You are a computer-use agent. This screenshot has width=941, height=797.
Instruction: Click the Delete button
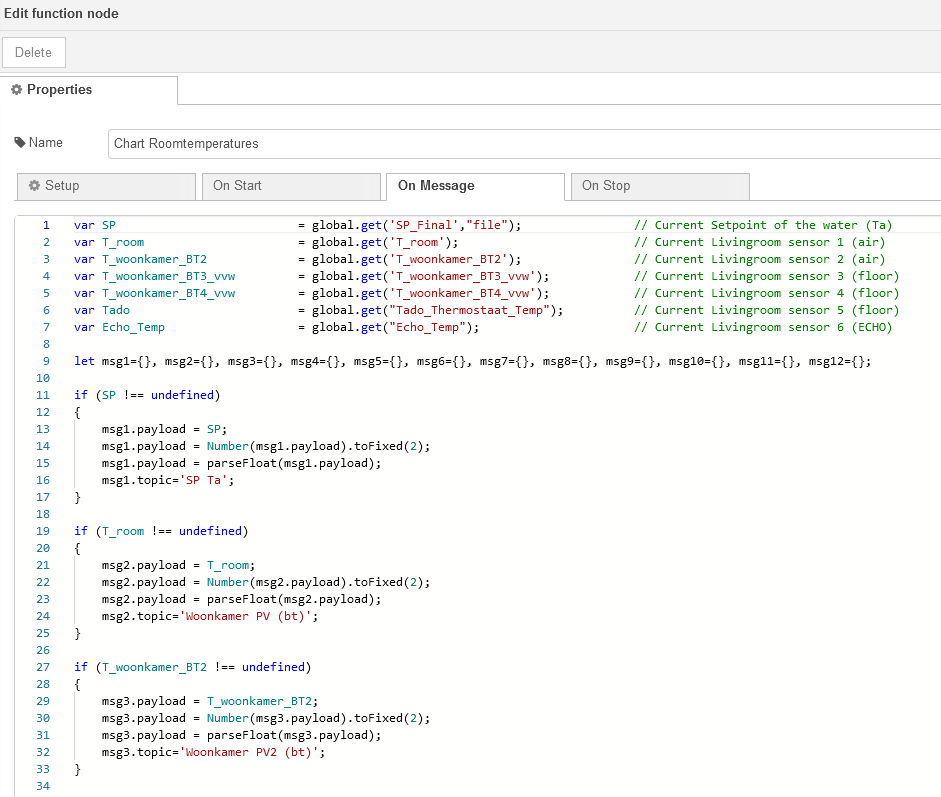(34, 51)
